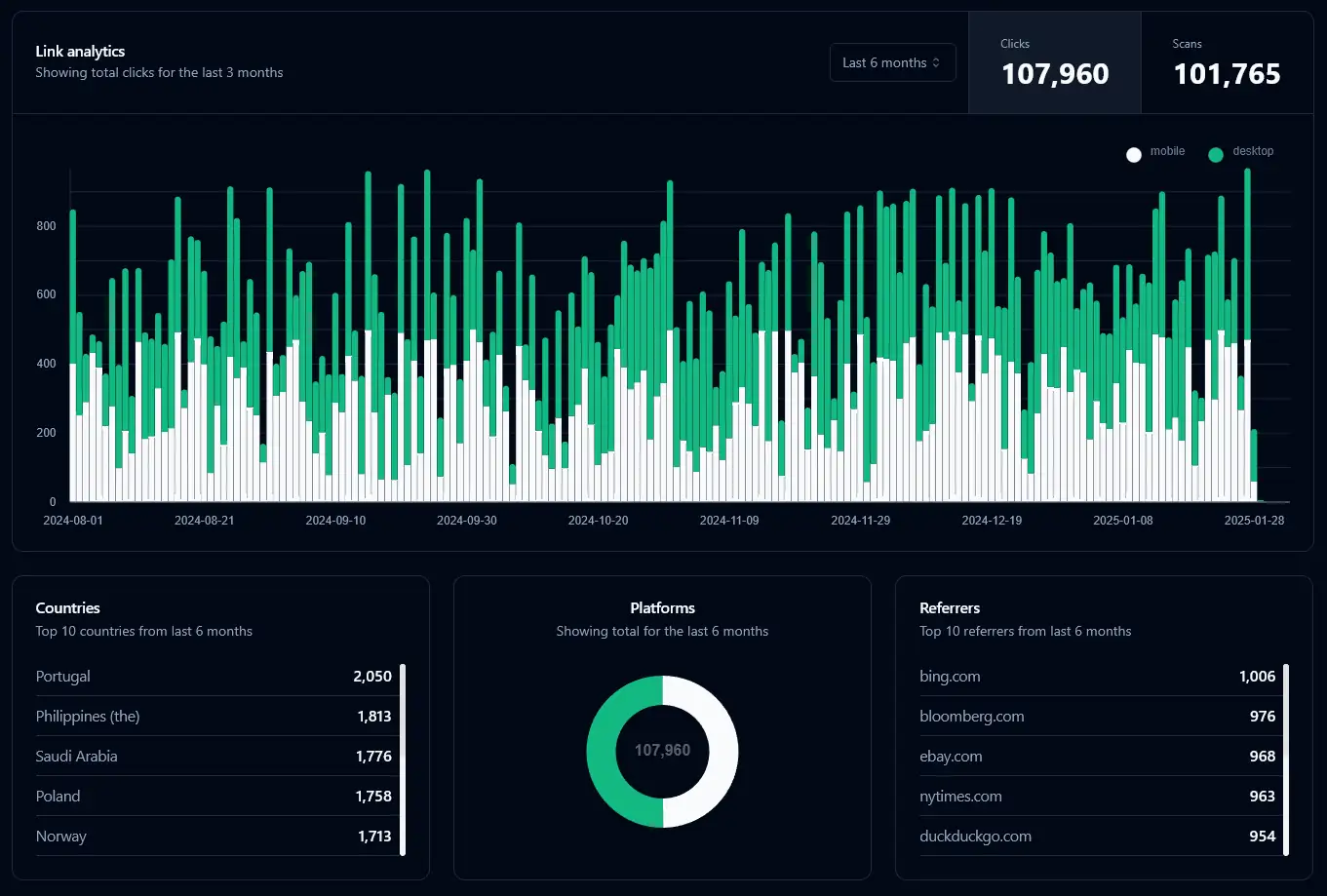Click the 107,960 total in the donut center
The height and width of the screenshot is (896, 1327).
pos(662,752)
